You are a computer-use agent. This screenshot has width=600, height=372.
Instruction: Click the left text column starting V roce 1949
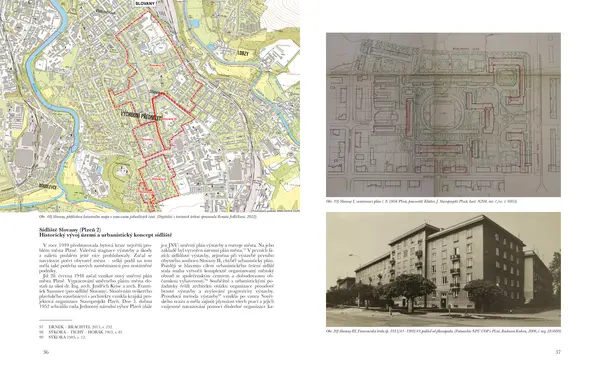(x=96, y=275)
